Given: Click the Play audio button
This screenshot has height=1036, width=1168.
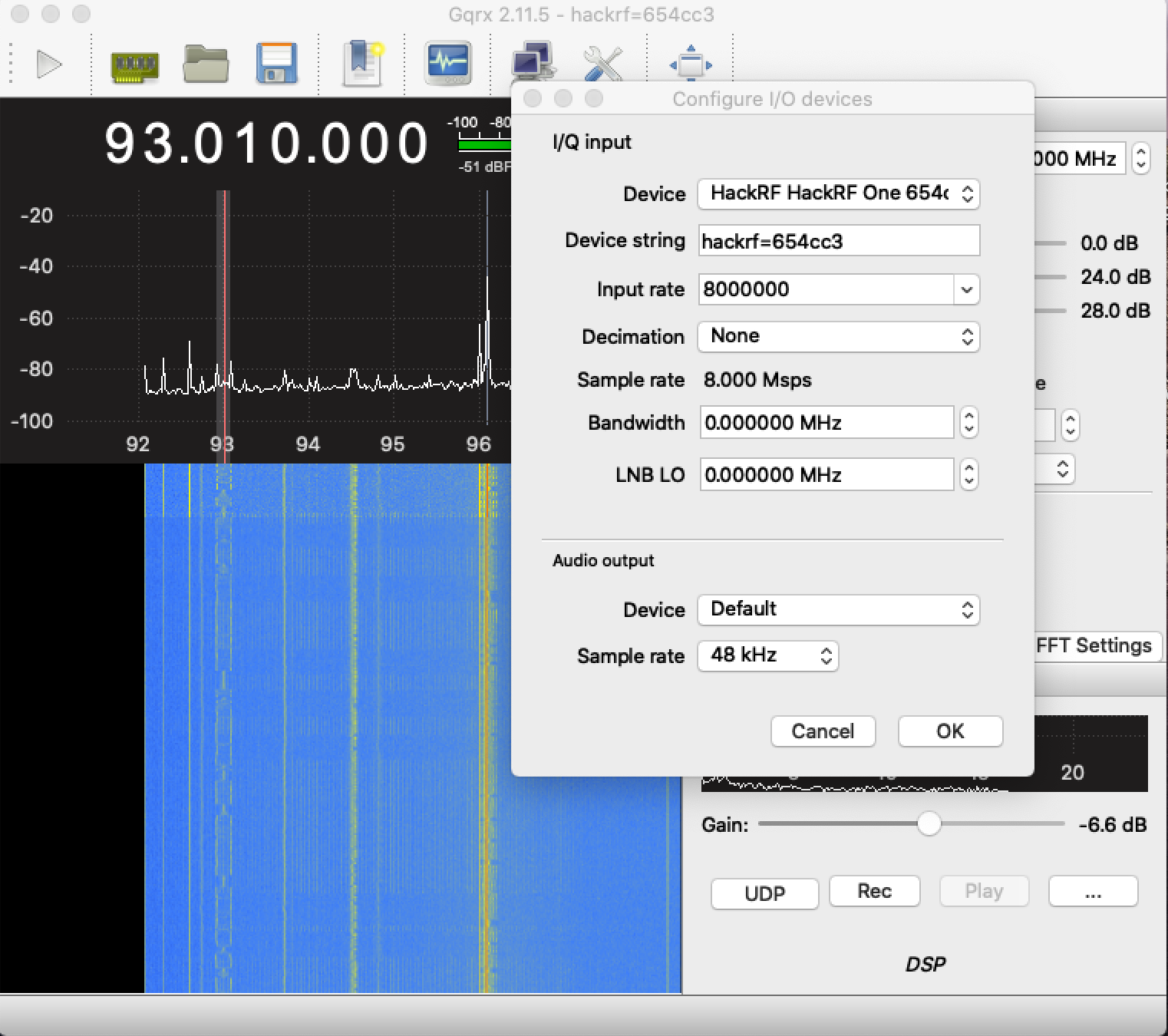Looking at the screenshot, I should (x=984, y=891).
